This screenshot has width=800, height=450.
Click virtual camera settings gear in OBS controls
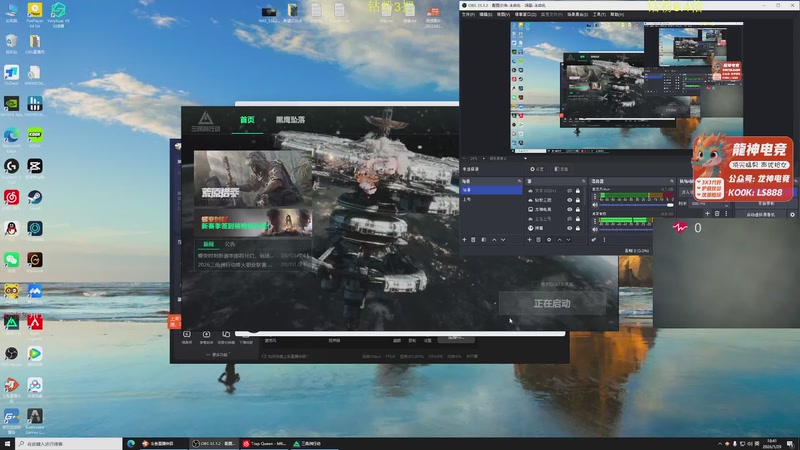(792, 215)
